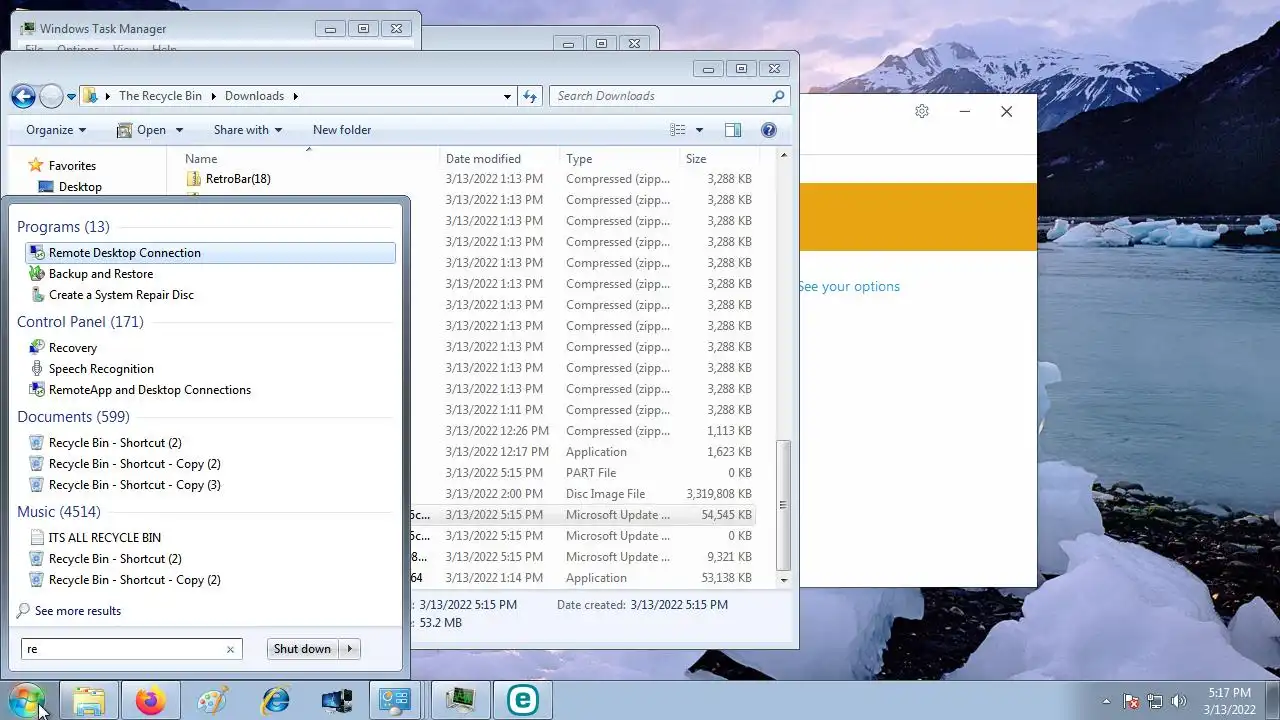The height and width of the screenshot is (720, 1280).
Task: Click scrollbar down arrow in file list
Action: pyautogui.click(x=784, y=579)
